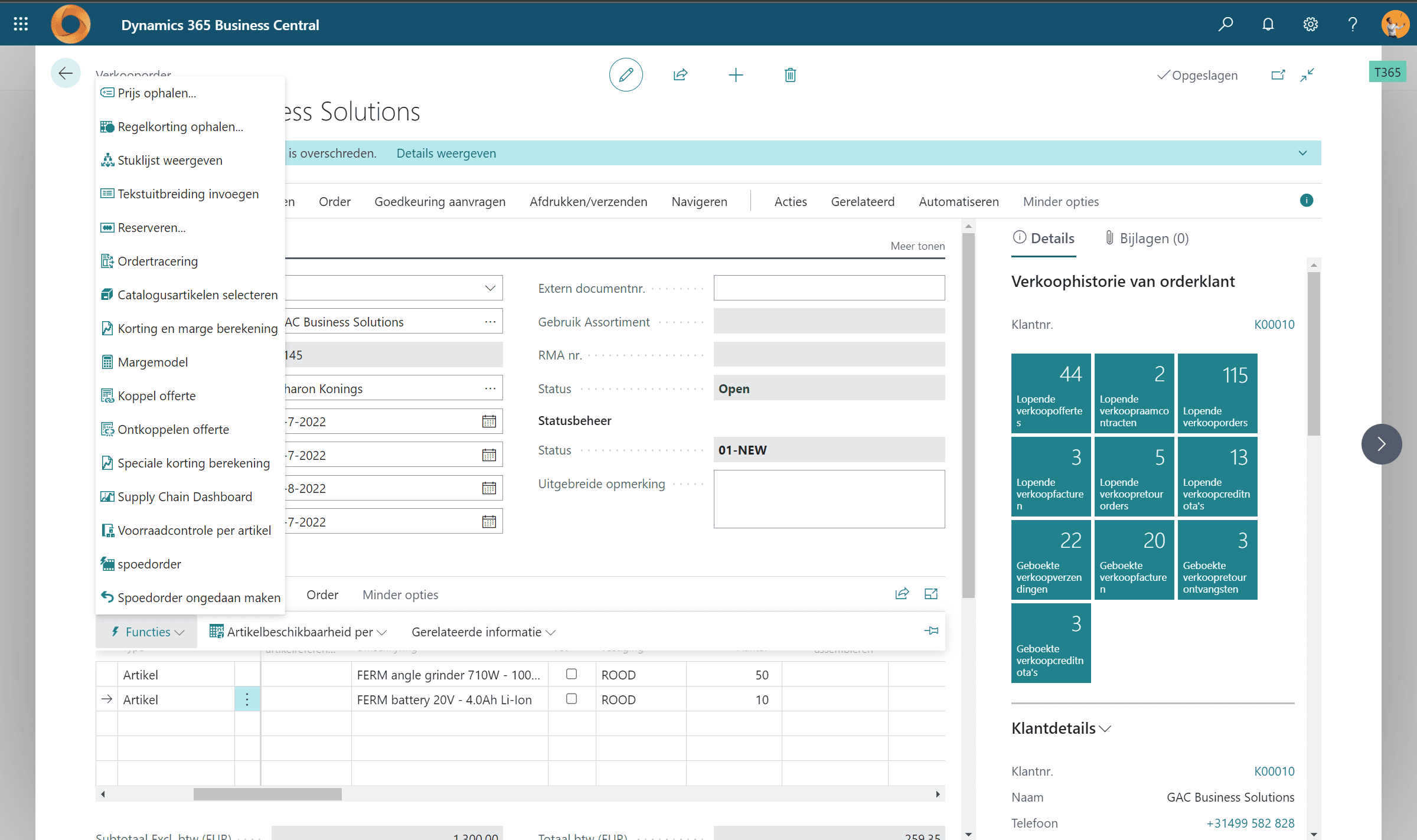1417x840 pixels.
Task: Open Navigeren action tab
Action: (699, 201)
